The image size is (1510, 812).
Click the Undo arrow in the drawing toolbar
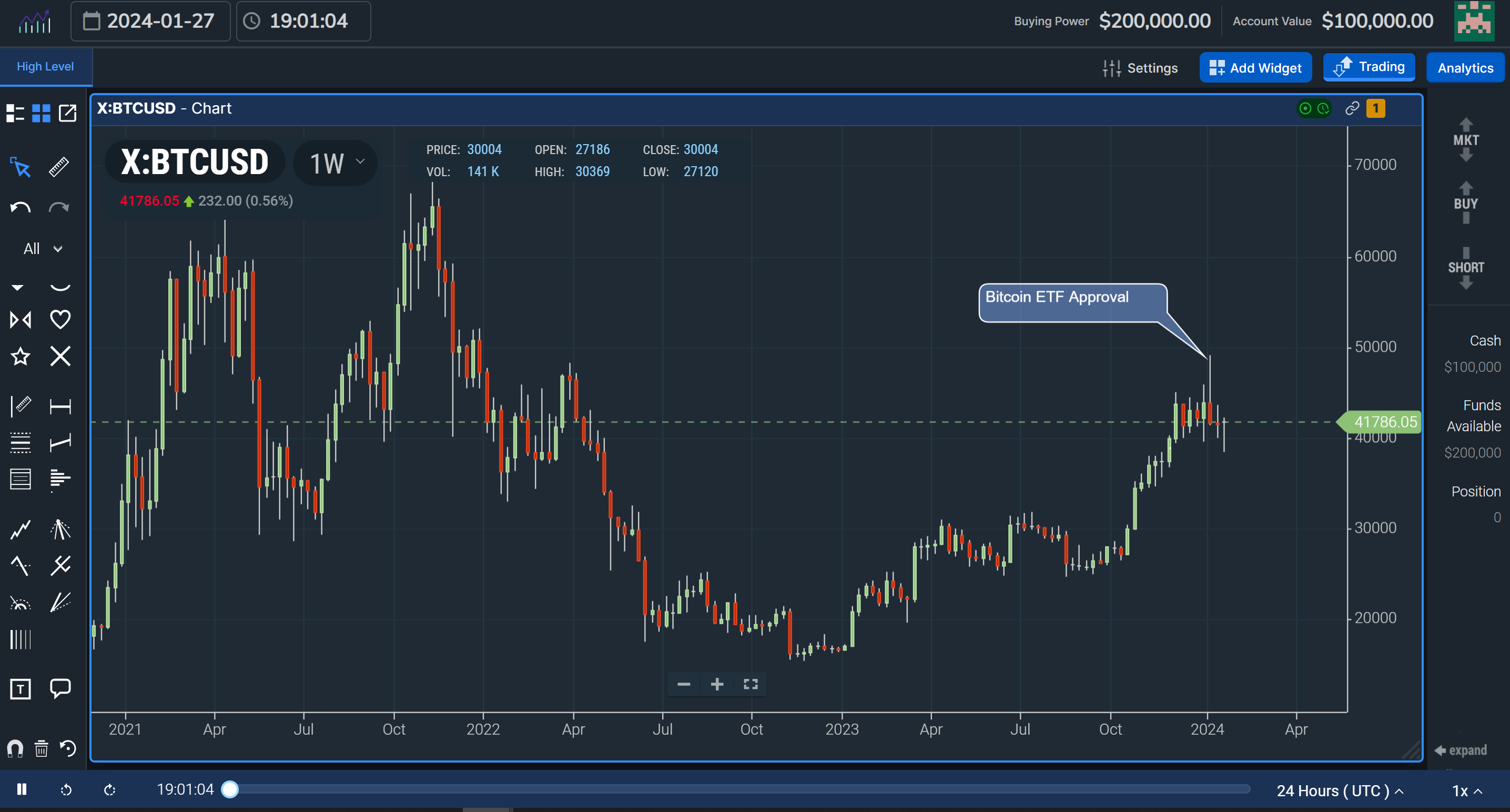(19, 207)
